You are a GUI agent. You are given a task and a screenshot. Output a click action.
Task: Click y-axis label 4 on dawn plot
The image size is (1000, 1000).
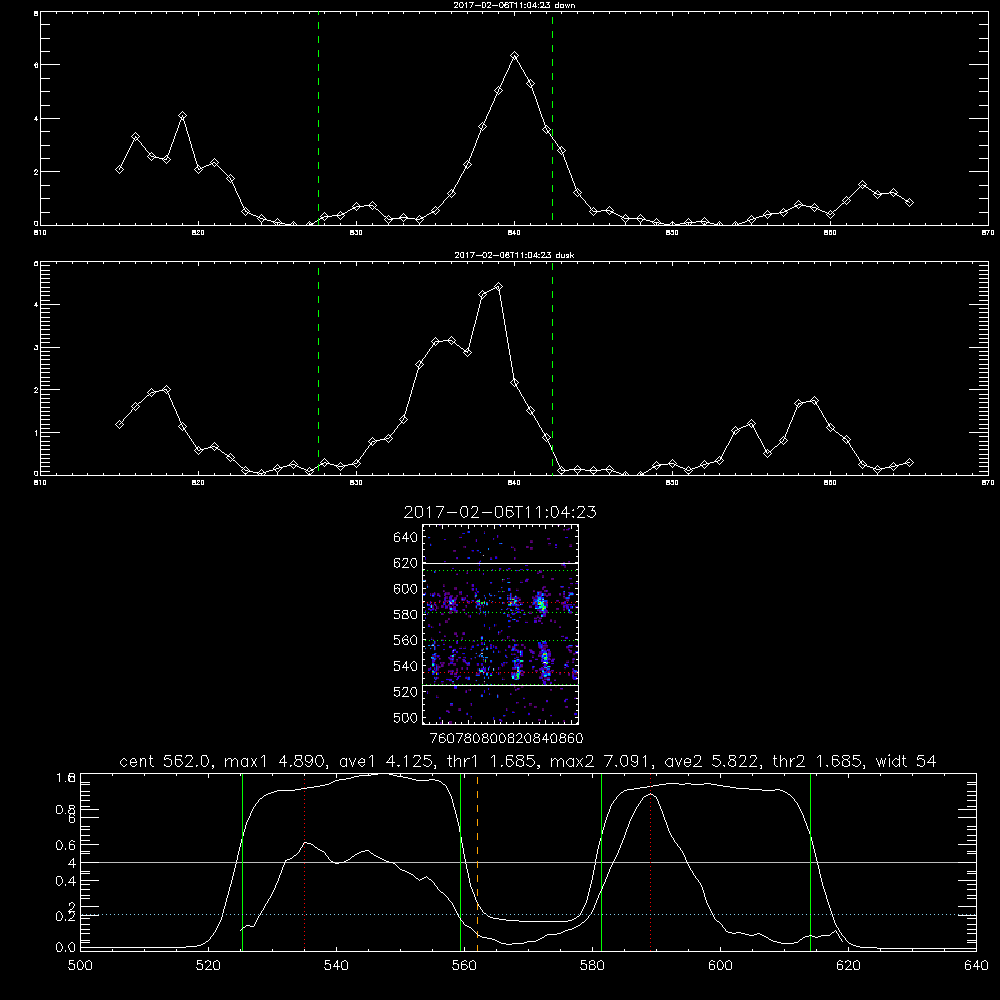[x=35, y=119]
